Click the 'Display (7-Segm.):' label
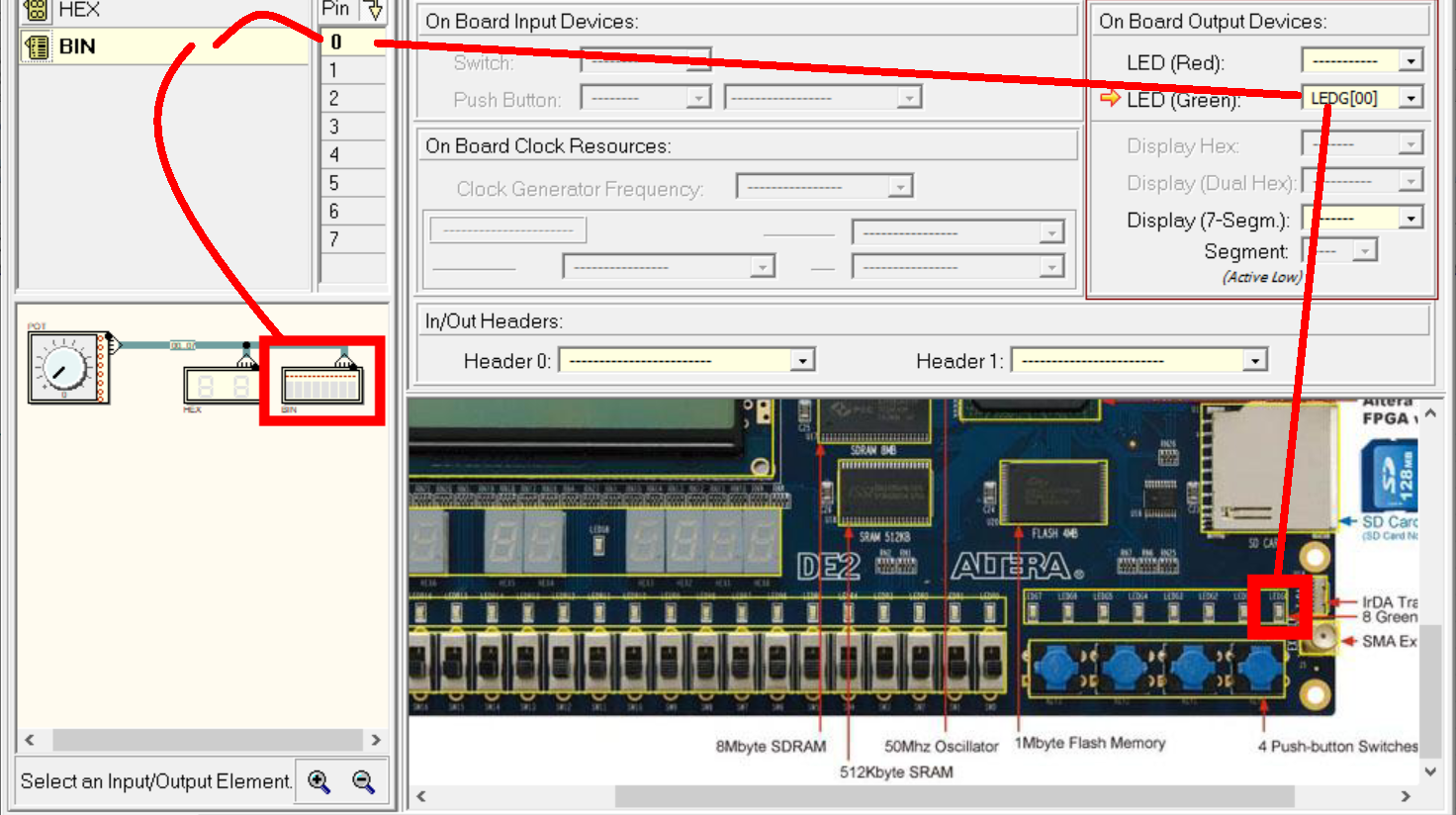The height and width of the screenshot is (815, 1456). pyautogui.click(x=1208, y=220)
